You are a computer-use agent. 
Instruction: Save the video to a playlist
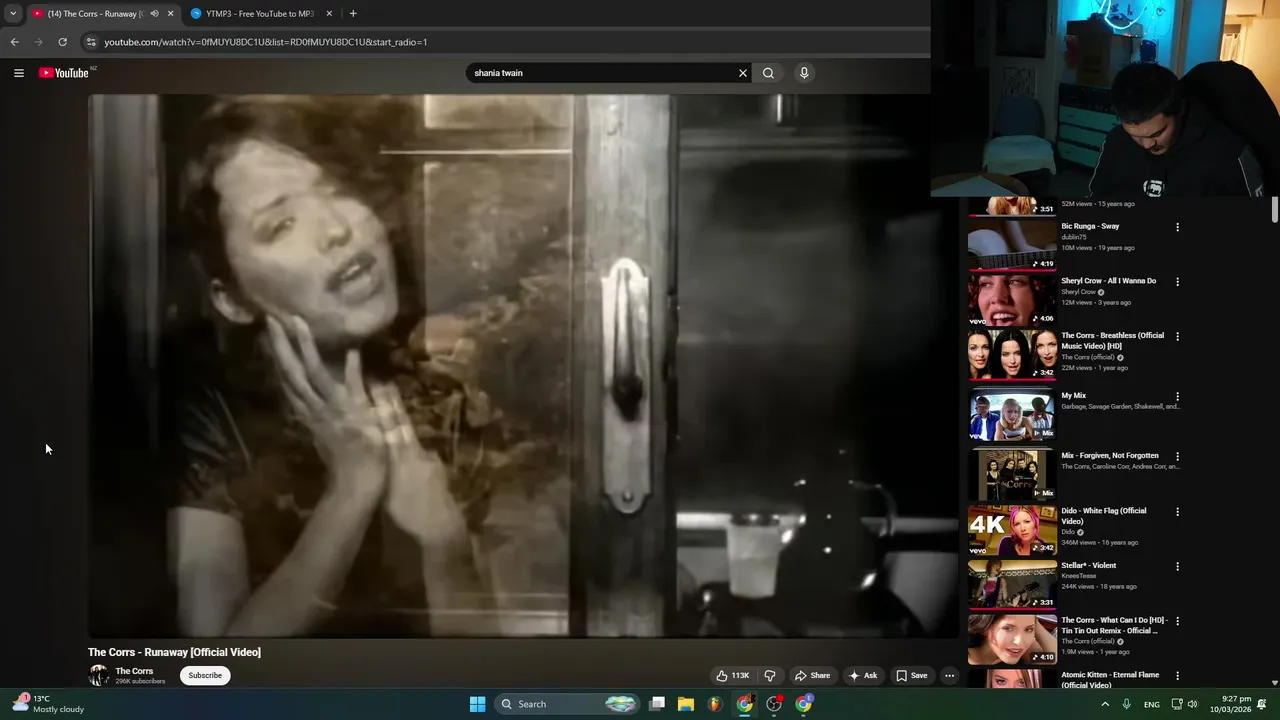[x=911, y=675]
